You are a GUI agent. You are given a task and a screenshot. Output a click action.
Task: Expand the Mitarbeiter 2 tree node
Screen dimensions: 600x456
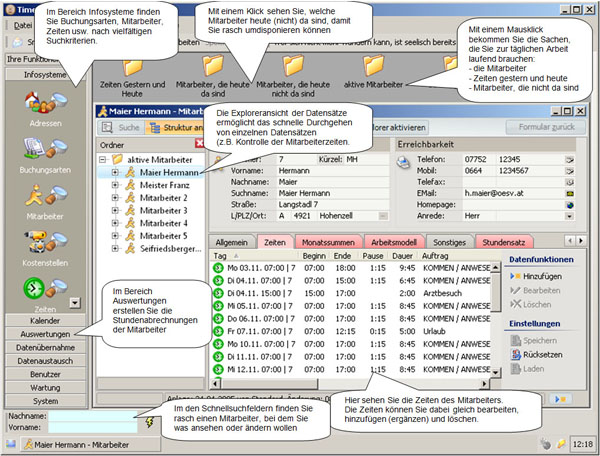coord(115,198)
